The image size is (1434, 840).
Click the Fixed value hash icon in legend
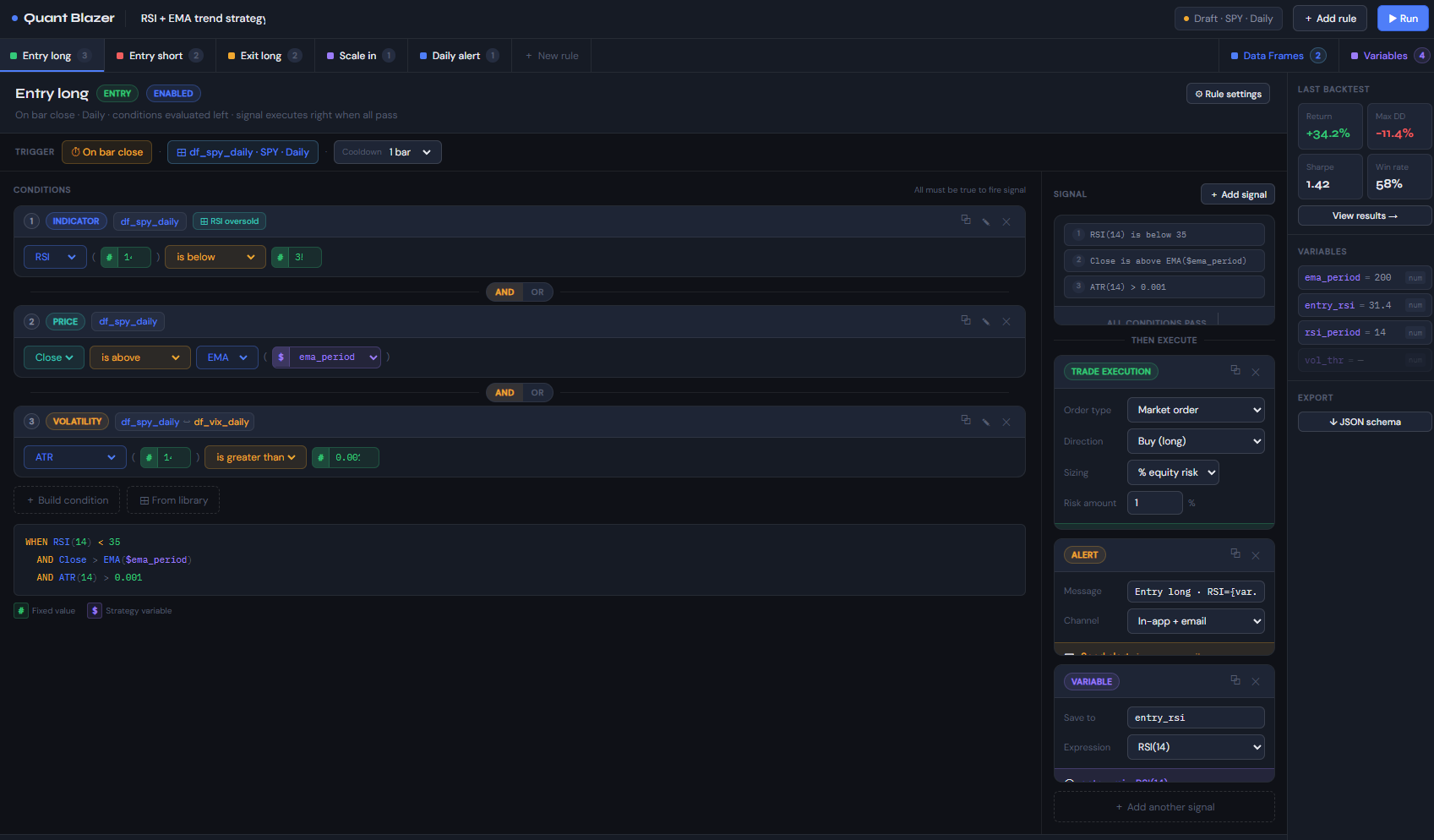click(20, 609)
